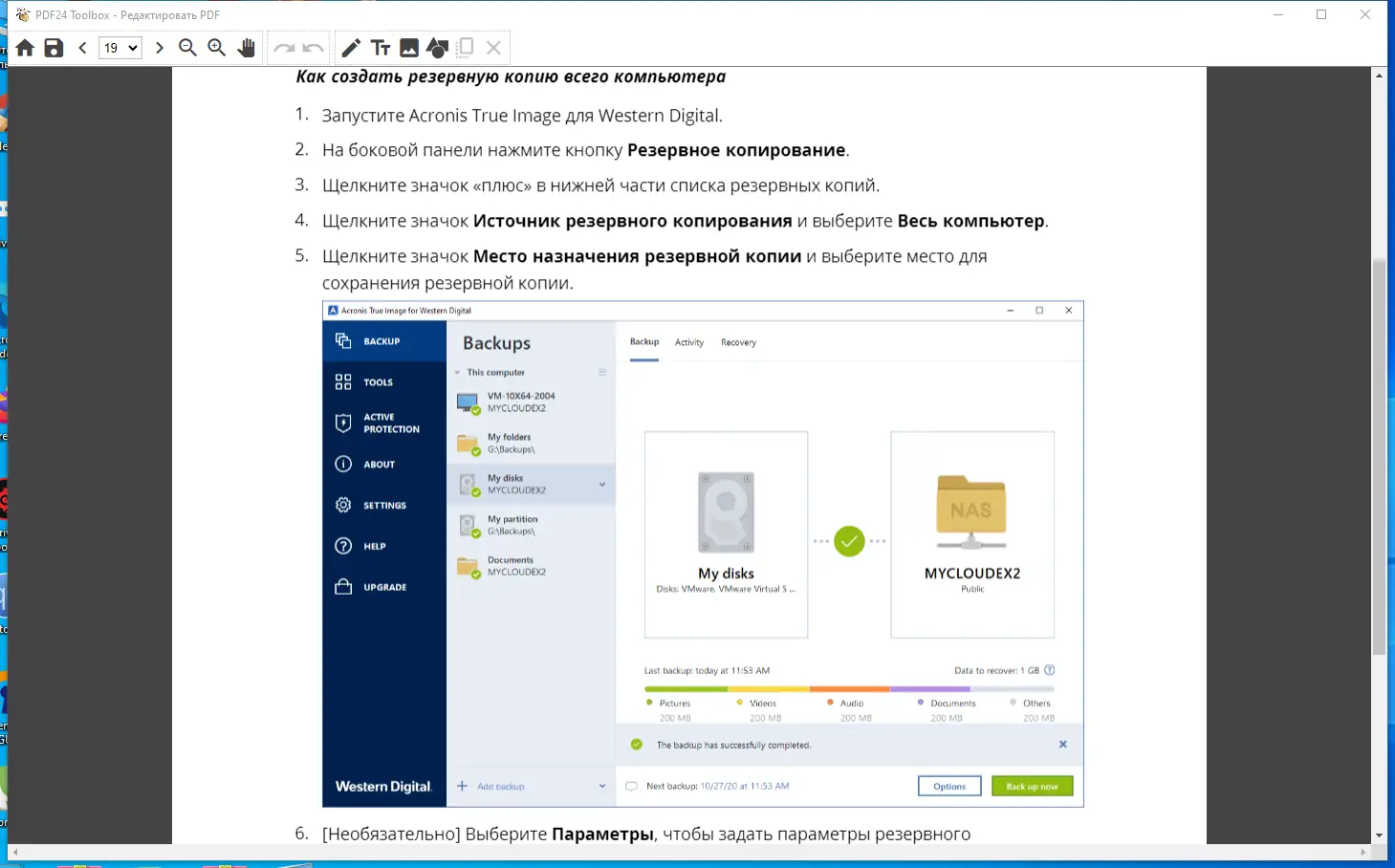Click the delete object X icon
The height and width of the screenshot is (868, 1395).
[x=493, y=48]
